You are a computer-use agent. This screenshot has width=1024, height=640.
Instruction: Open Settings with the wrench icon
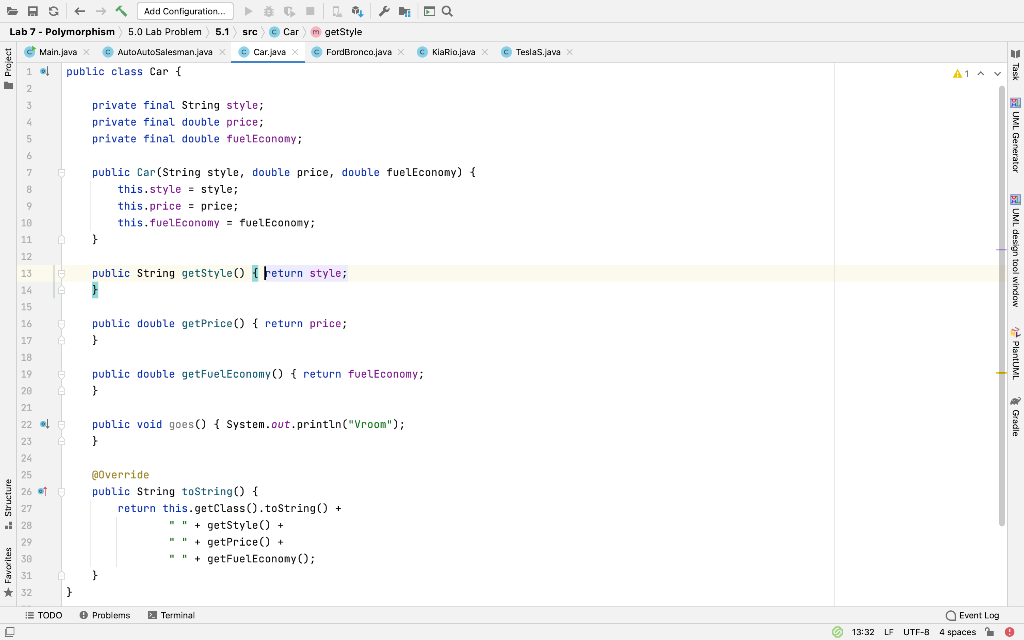click(383, 11)
